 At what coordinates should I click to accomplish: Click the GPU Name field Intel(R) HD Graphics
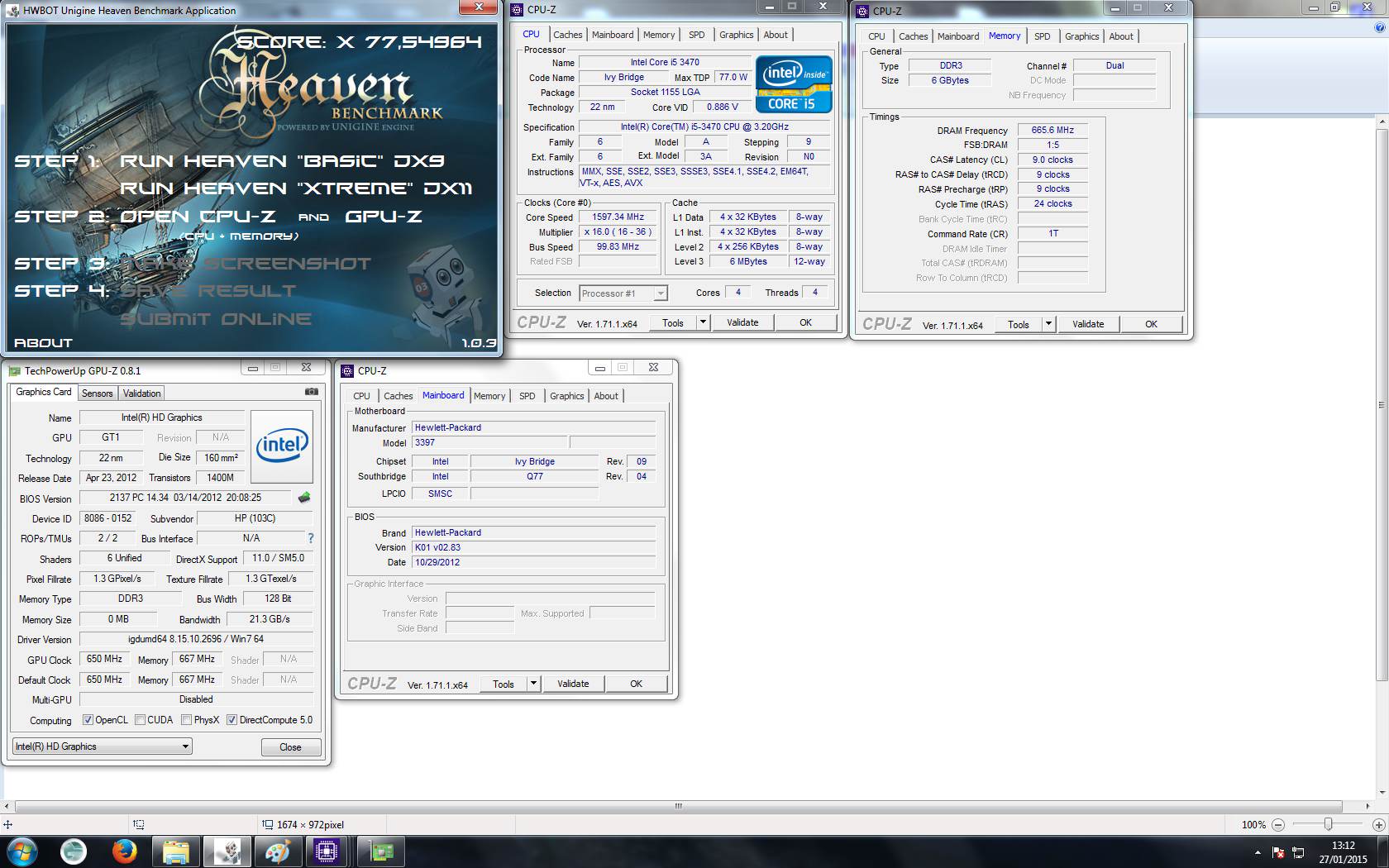click(x=161, y=417)
